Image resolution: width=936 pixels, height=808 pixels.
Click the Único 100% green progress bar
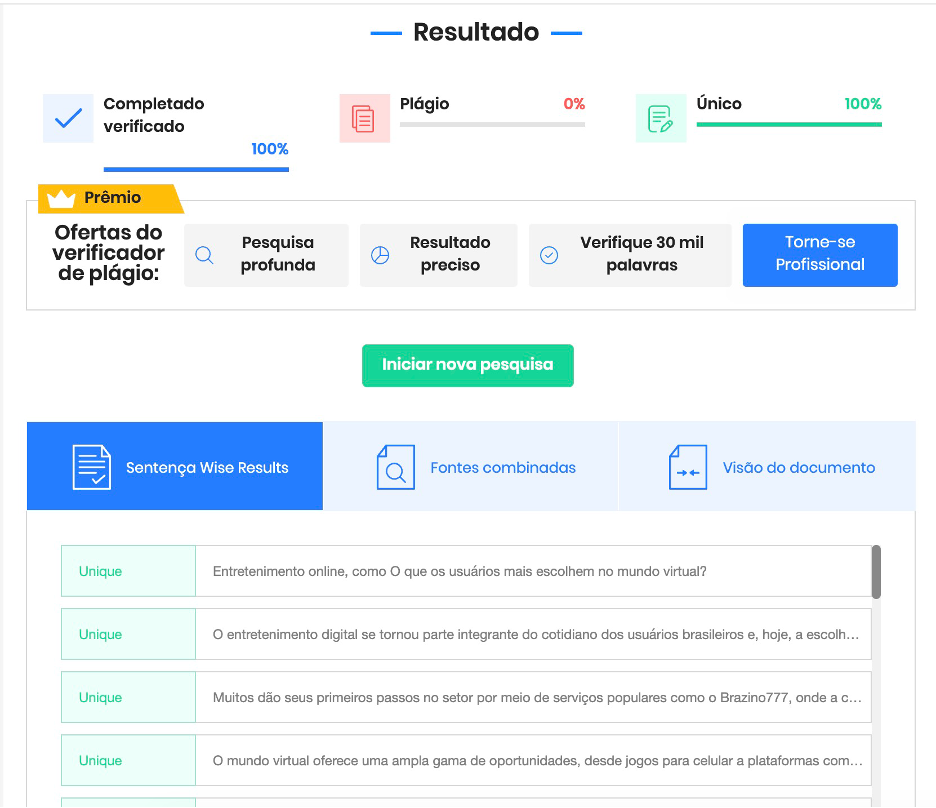(788, 125)
